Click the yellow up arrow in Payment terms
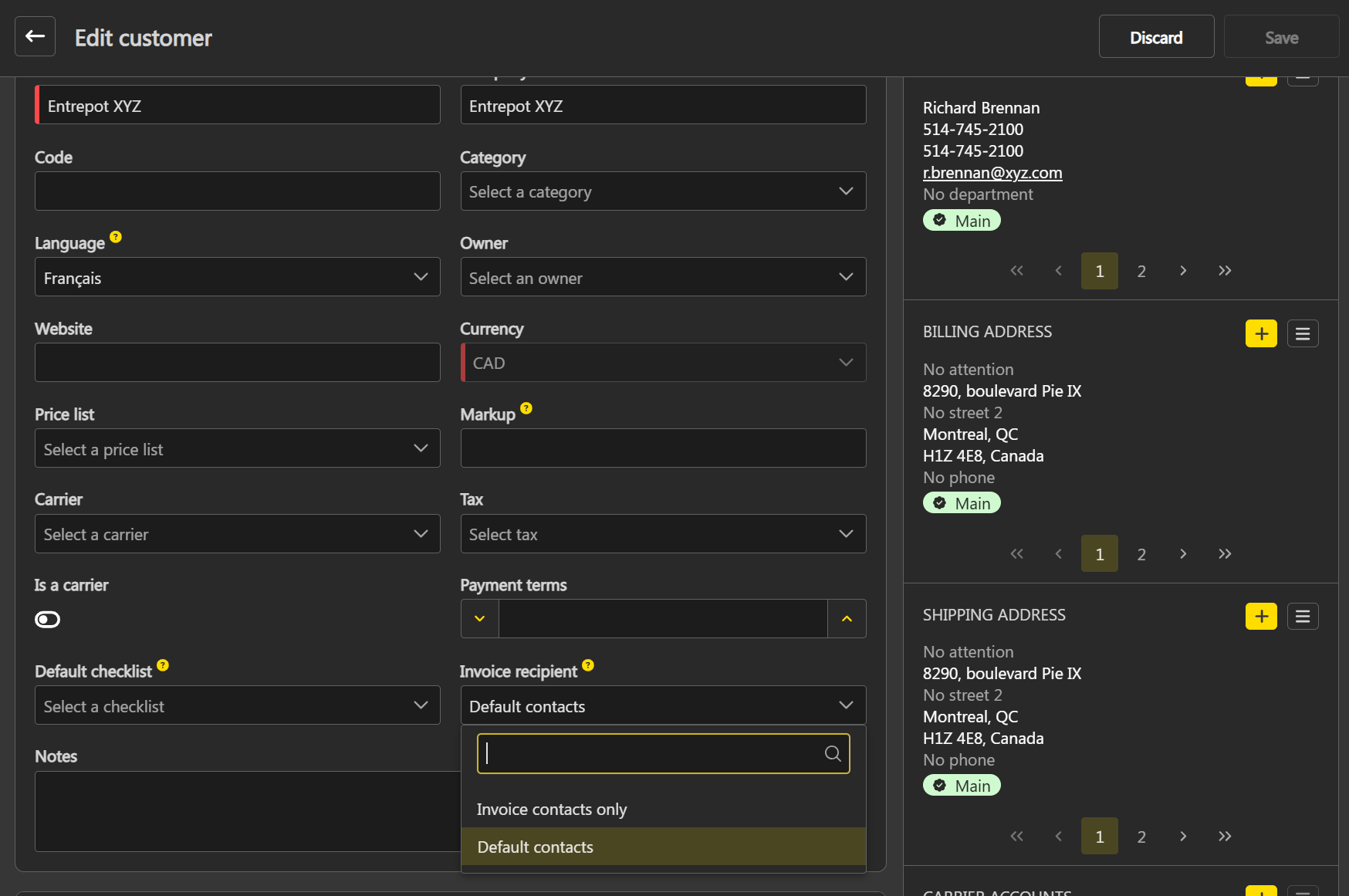This screenshot has height=896, width=1349. click(847, 619)
